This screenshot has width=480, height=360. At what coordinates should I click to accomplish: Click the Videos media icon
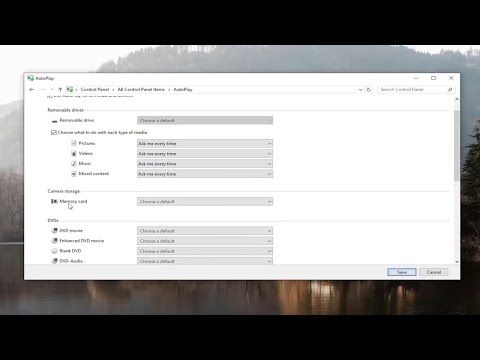tap(74, 153)
